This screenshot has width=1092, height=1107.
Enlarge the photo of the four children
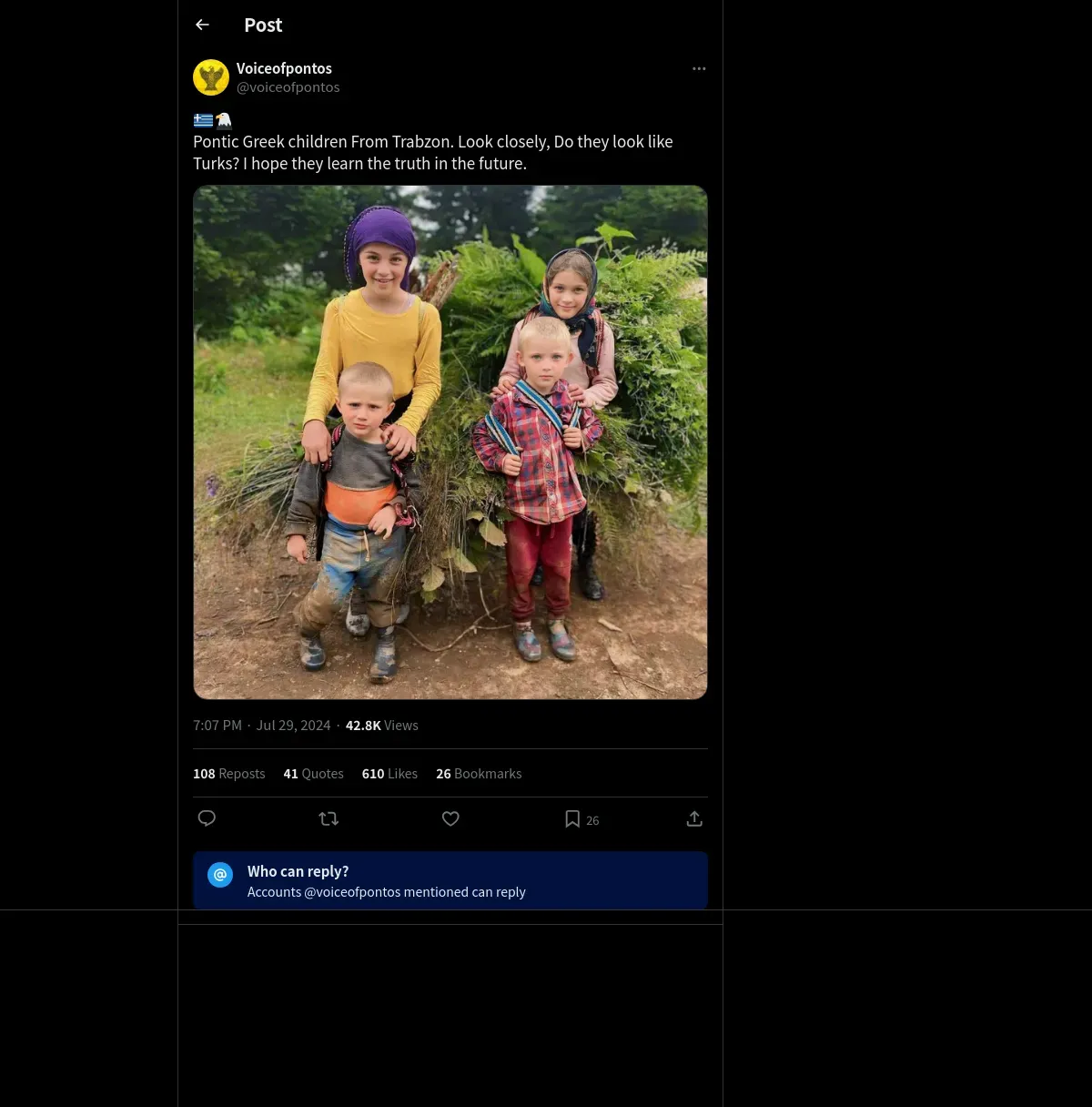coord(450,442)
